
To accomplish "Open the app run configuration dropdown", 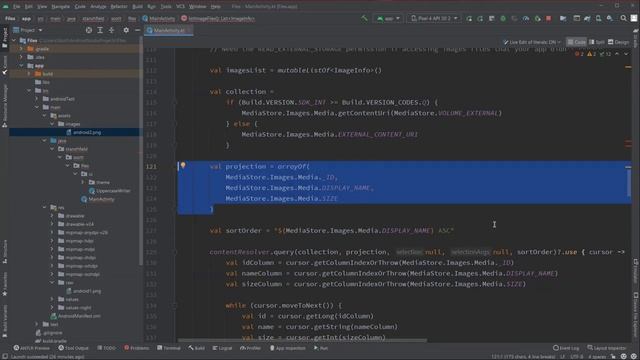I will point(388,18).
